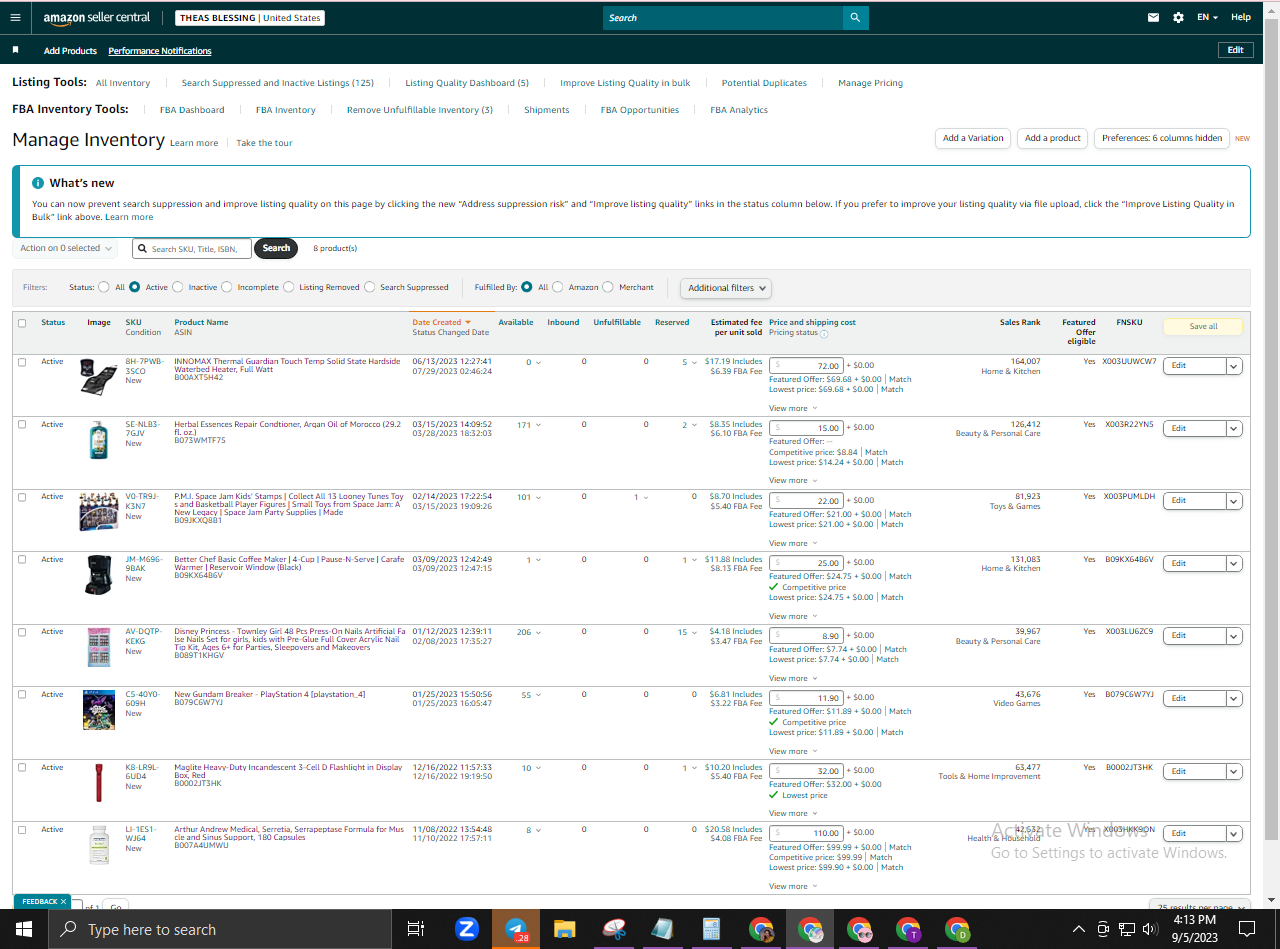Toggle the select-all products checkbox
This screenshot has height=949, width=1280.
point(22,323)
